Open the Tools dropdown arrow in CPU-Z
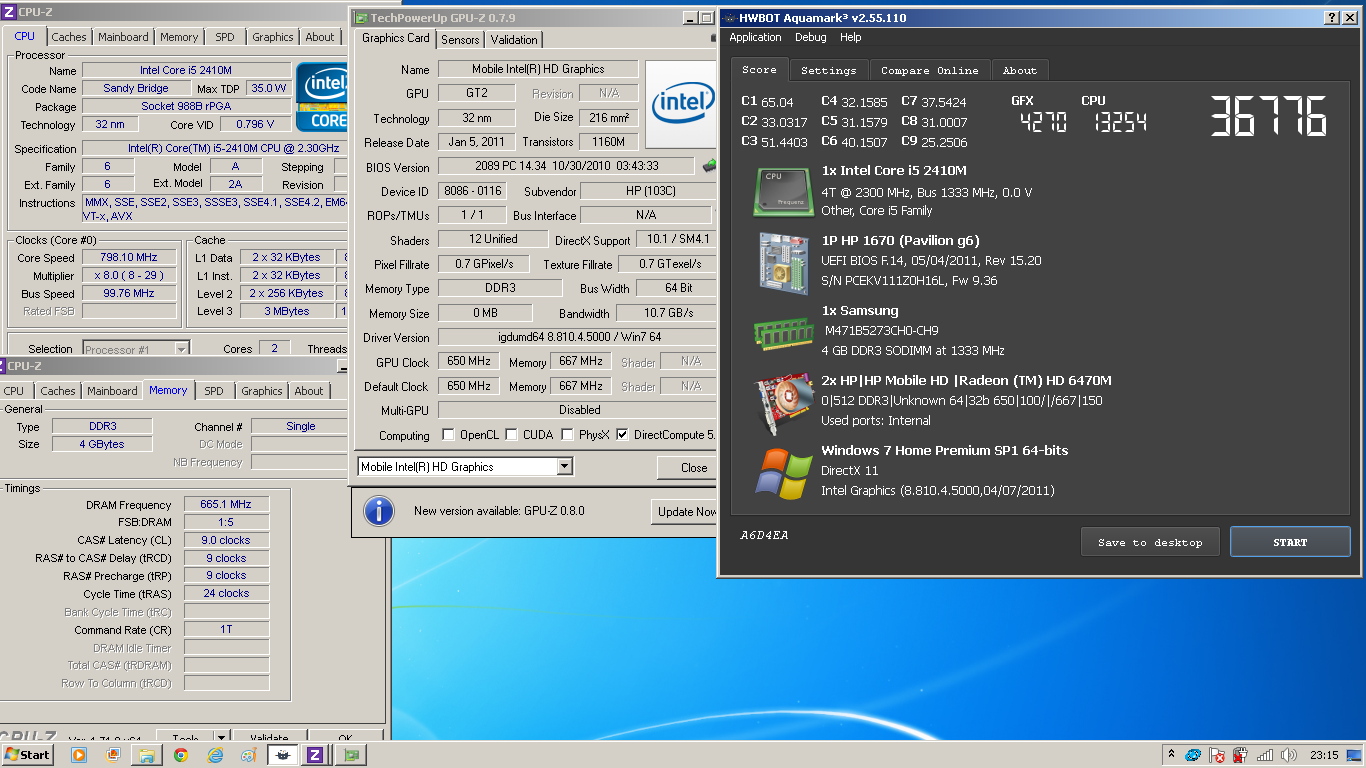The height and width of the screenshot is (768, 1366). (221, 739)
